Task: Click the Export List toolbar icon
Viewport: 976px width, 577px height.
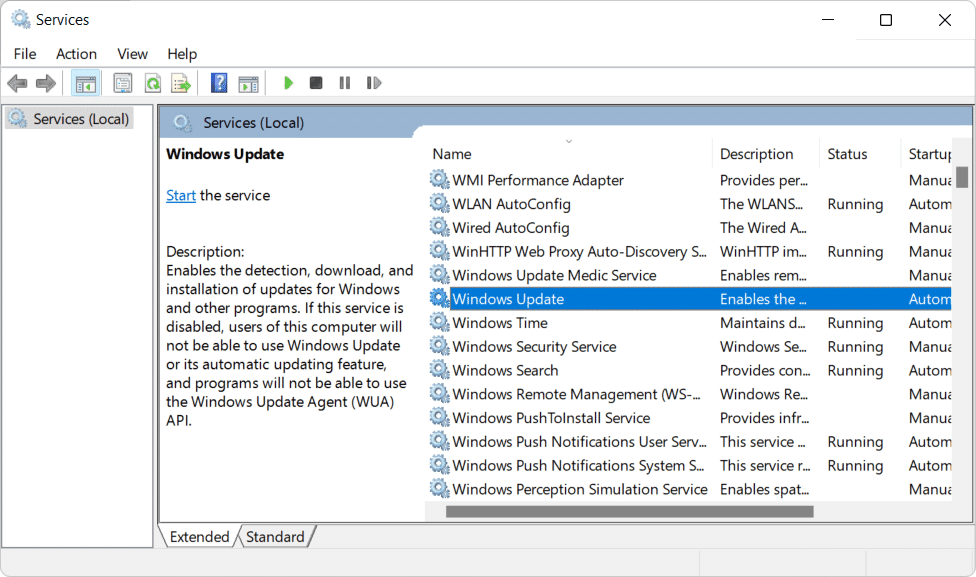Action: click(x=181, y=83)
